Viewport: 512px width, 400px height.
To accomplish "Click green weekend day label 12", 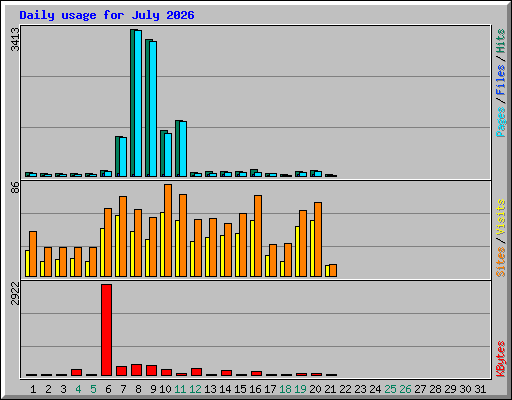I will pos(195,389).
